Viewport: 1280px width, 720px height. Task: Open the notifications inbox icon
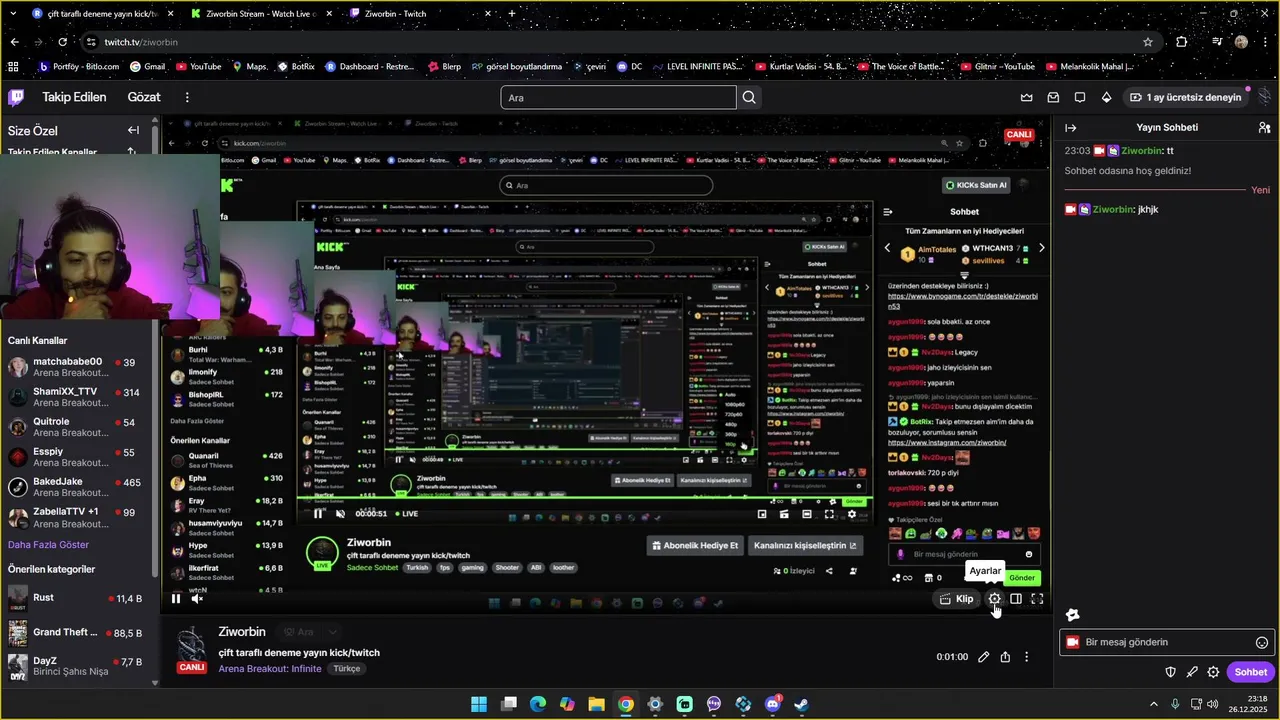[1053, 97]
